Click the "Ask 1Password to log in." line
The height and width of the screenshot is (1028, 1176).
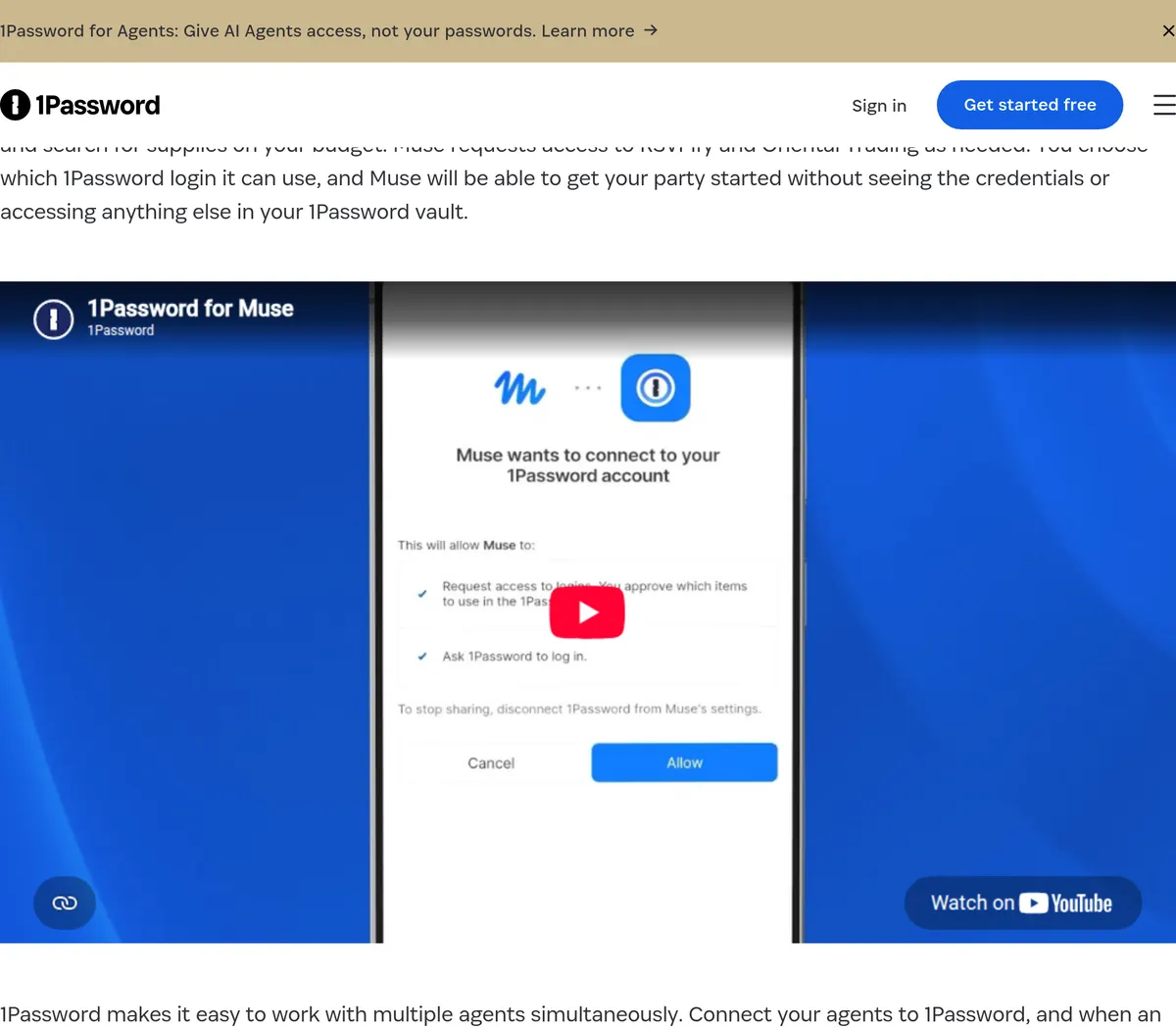click(514, 657)
